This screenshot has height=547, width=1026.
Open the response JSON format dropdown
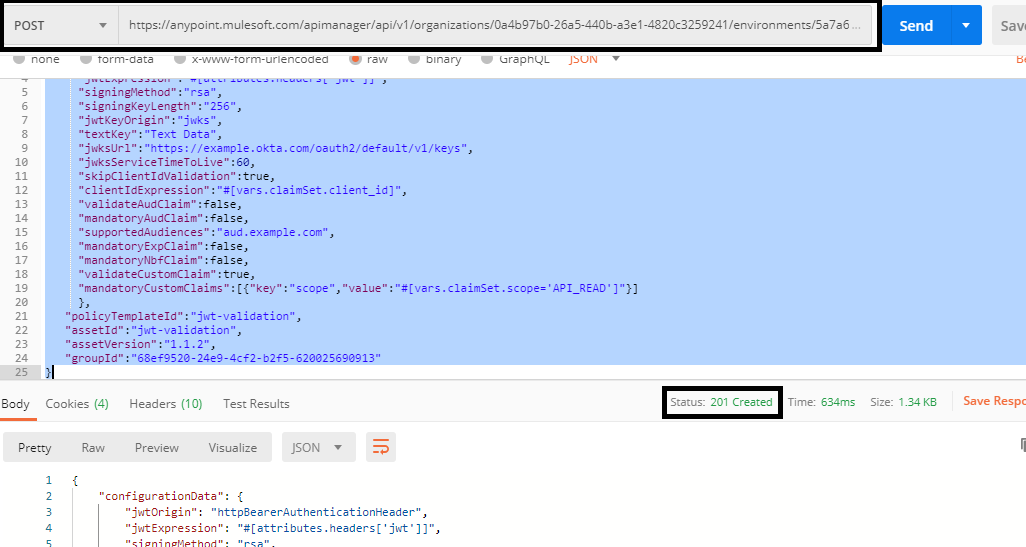[x=319, y=448]
